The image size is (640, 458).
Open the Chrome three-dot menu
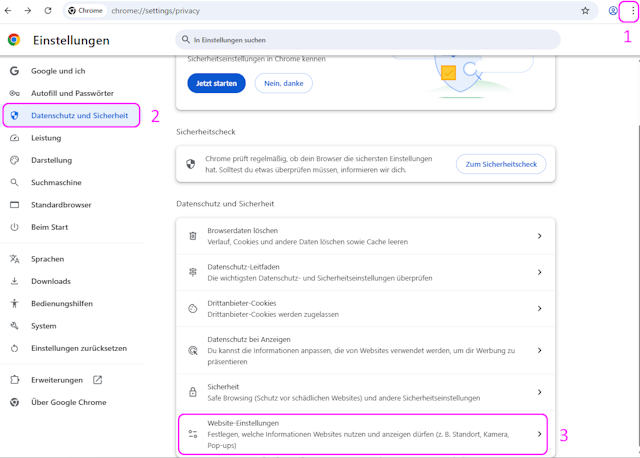(x=631, y=11)
